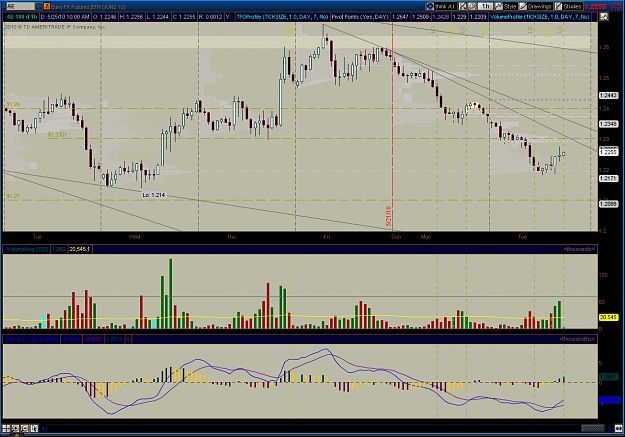Click the Wed label on time axis
The image size is (625, 437).
pyautogui.click(x=134, y=237)
